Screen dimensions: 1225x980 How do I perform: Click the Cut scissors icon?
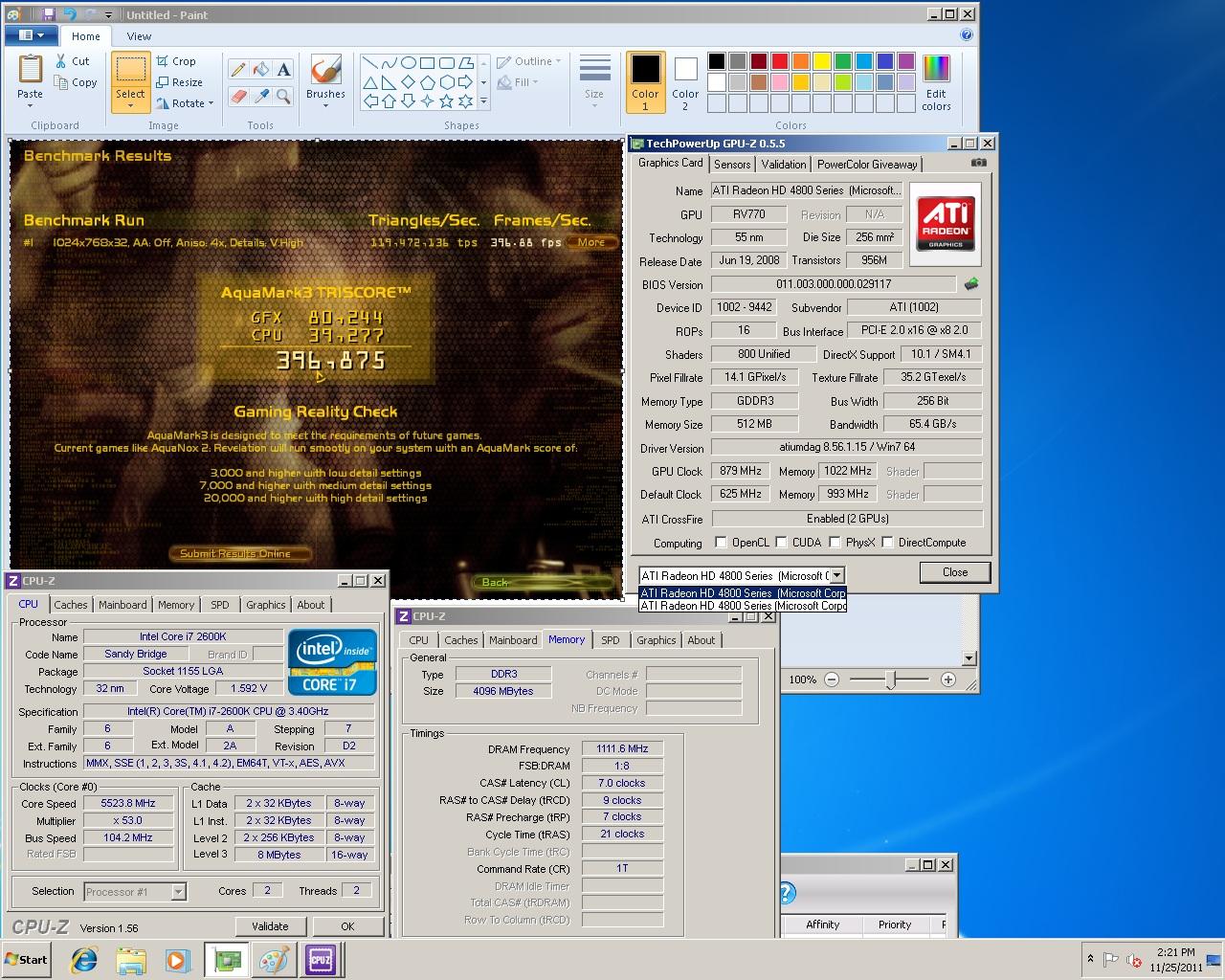click(x=60, y=61)
